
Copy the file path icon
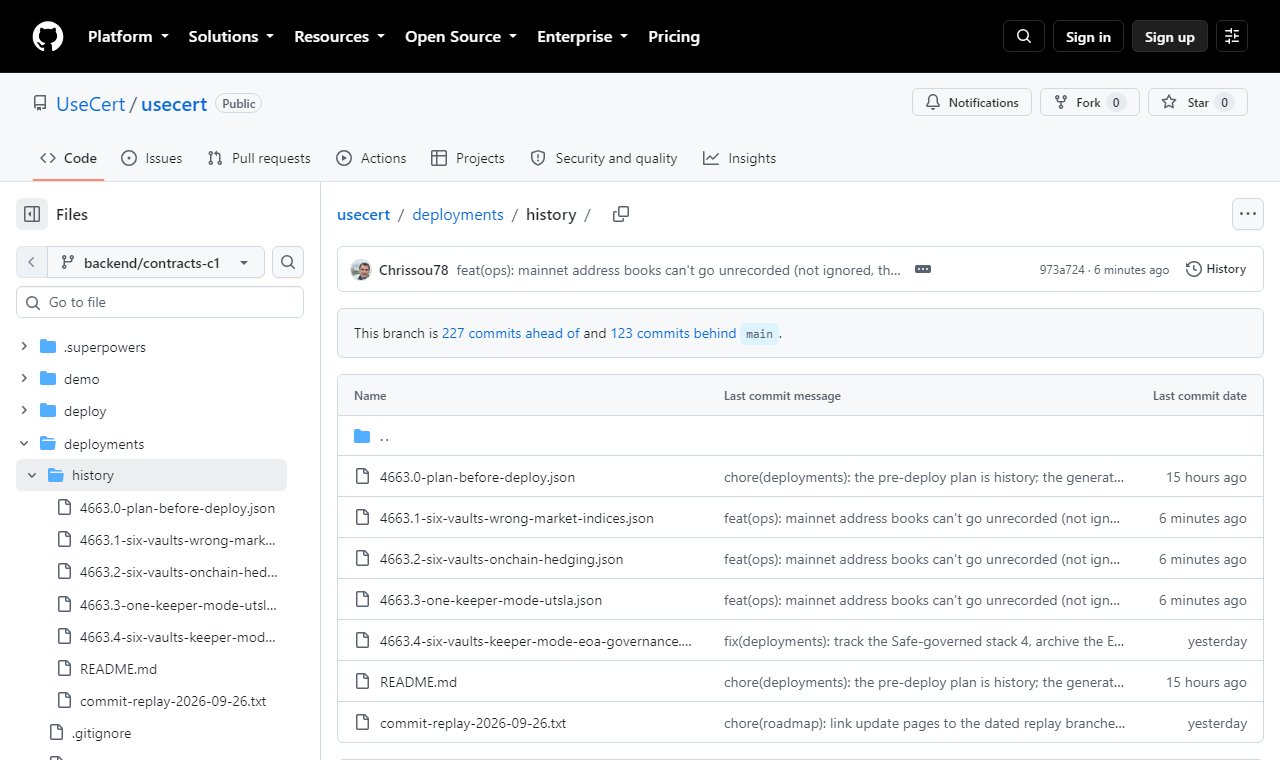[621, 214]
